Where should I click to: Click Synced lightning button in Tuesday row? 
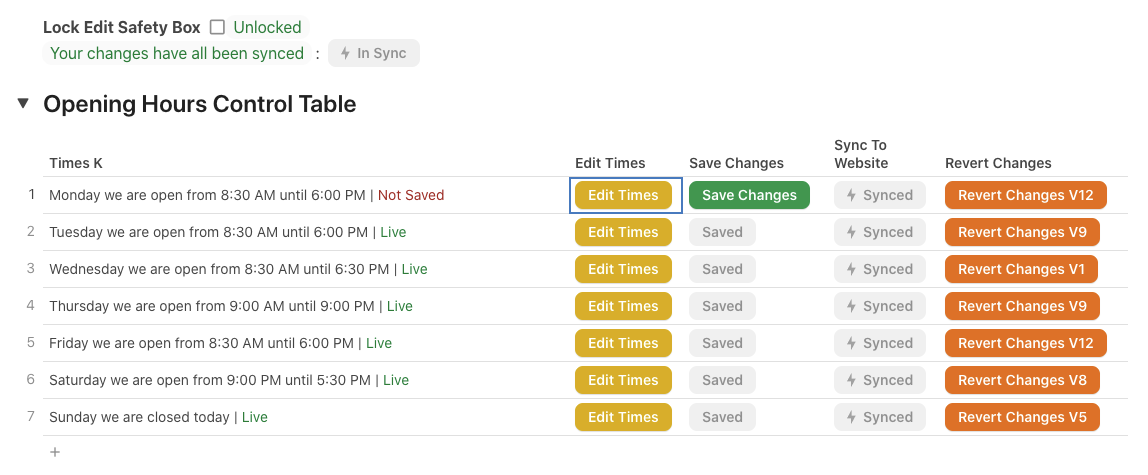[x=879, y=232]
